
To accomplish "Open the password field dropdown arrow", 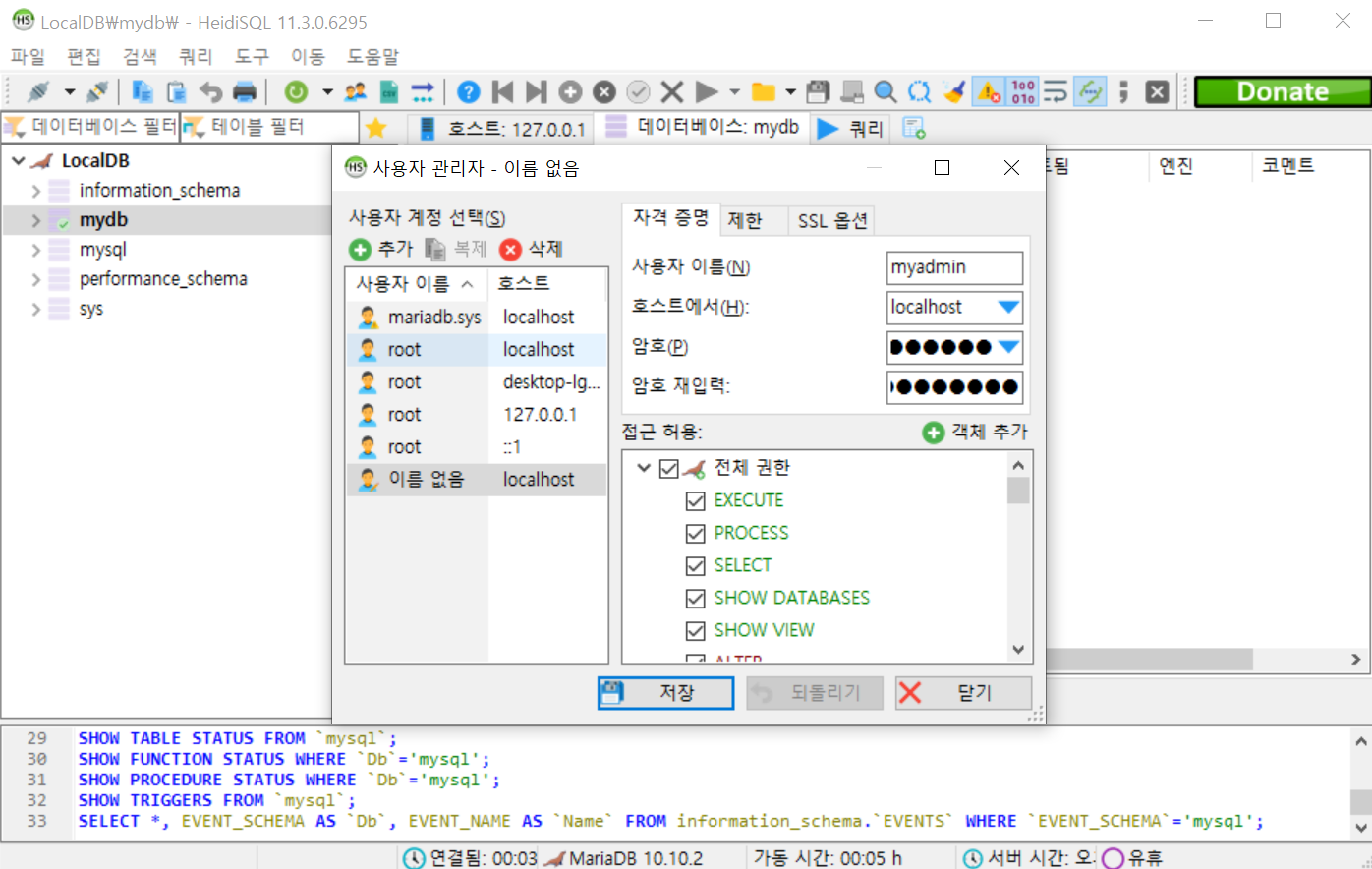I will [1008, 347].
